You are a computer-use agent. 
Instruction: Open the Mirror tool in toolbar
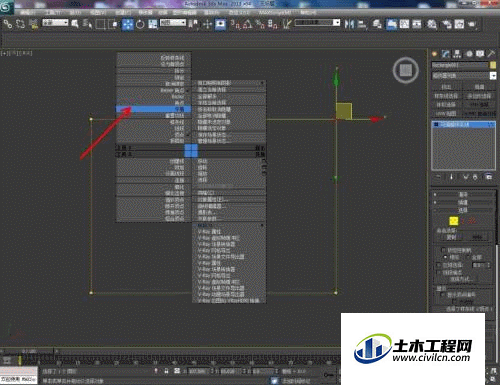[350, 24]
